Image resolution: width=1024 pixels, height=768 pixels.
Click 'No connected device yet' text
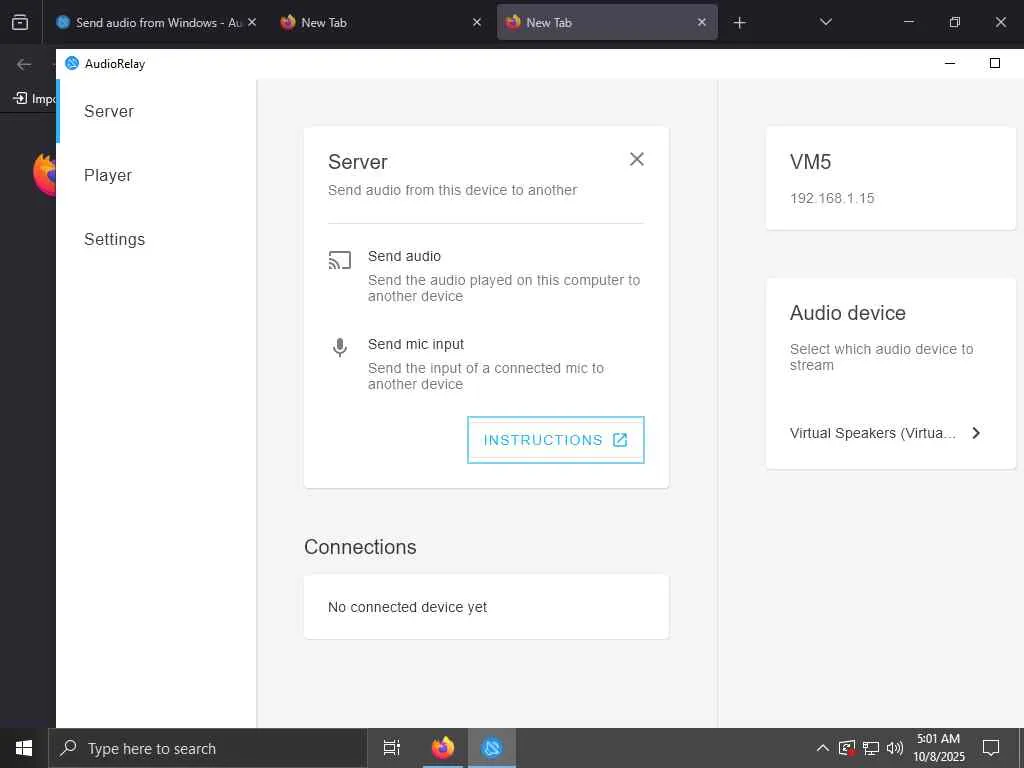pos(408,607)
